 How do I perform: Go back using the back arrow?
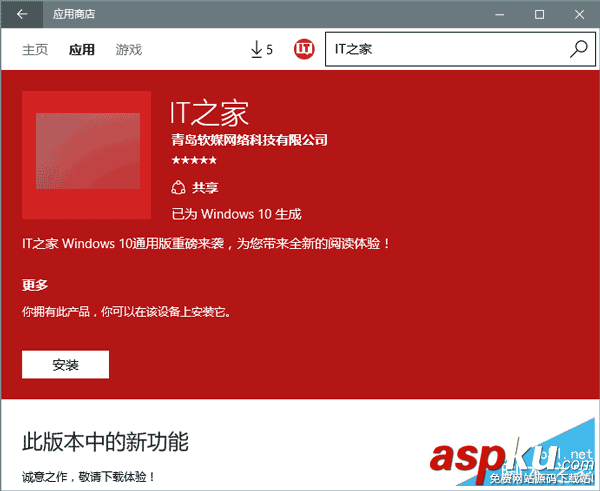tap(22, 14)
